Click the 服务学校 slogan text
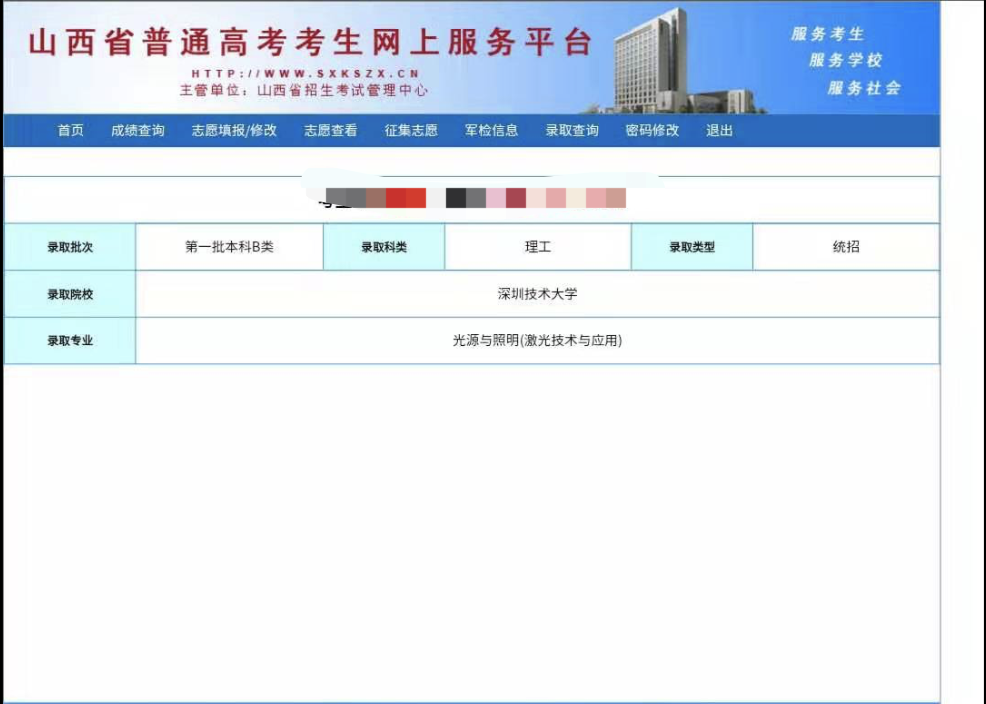 point(846,60)
